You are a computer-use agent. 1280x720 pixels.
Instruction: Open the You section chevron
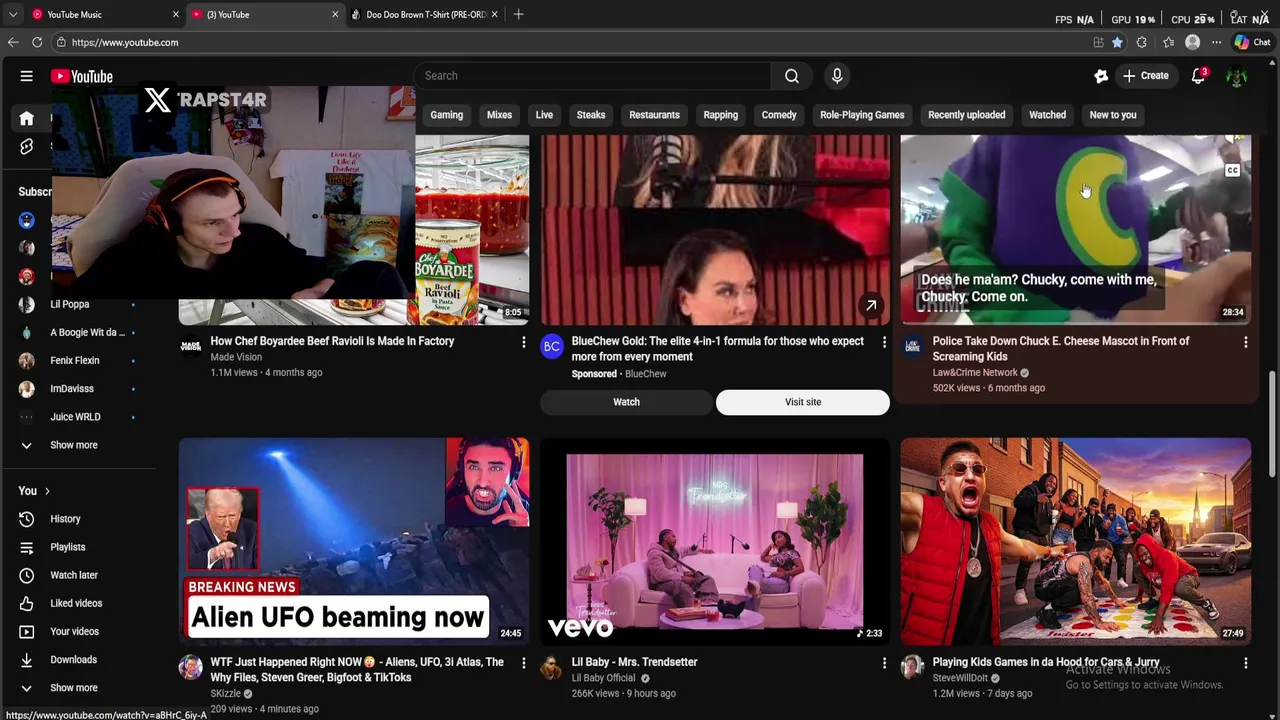click(47, 491)
